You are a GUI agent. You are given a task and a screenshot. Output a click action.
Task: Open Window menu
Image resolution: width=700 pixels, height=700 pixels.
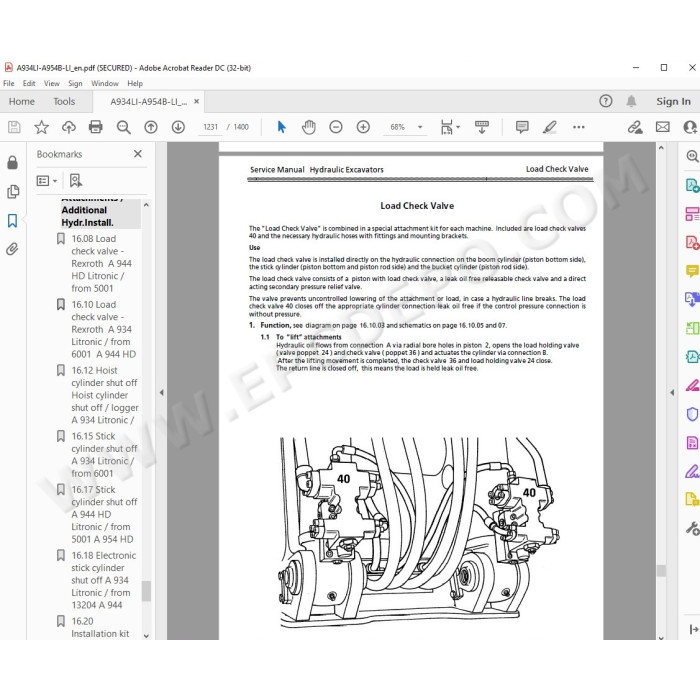[105, 83]
